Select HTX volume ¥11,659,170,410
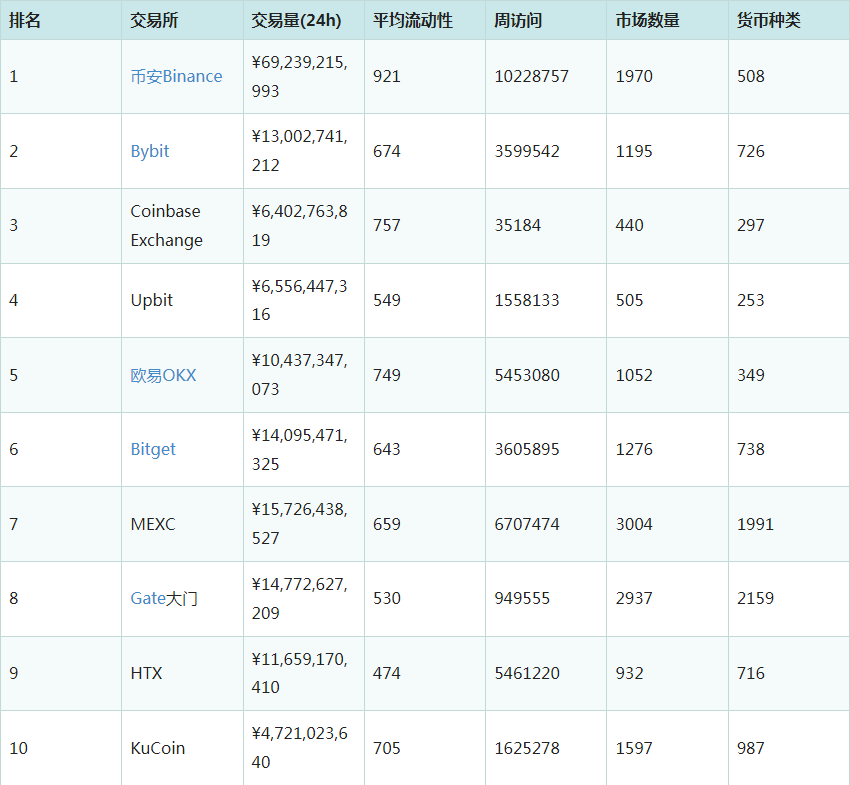 point(299,673)
